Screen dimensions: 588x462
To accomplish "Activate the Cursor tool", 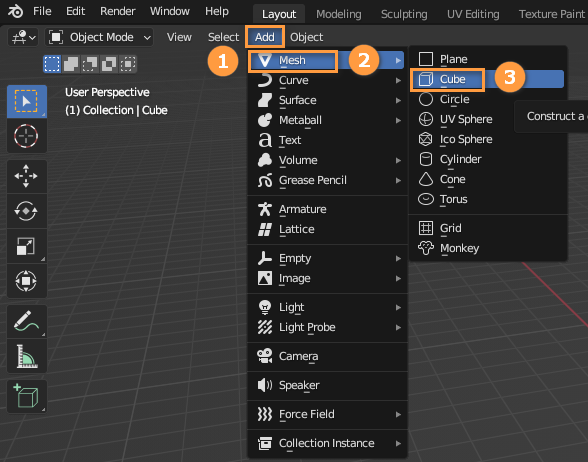I will (27, 136).
